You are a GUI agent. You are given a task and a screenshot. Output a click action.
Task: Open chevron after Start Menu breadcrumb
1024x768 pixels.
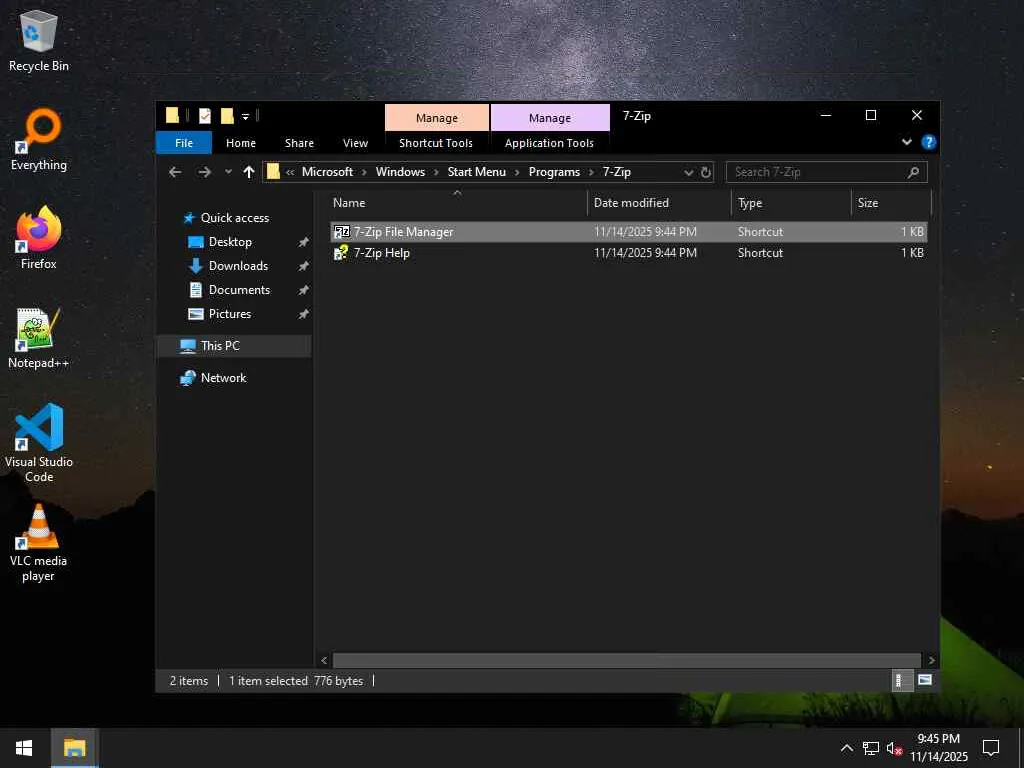coord(517,172)
